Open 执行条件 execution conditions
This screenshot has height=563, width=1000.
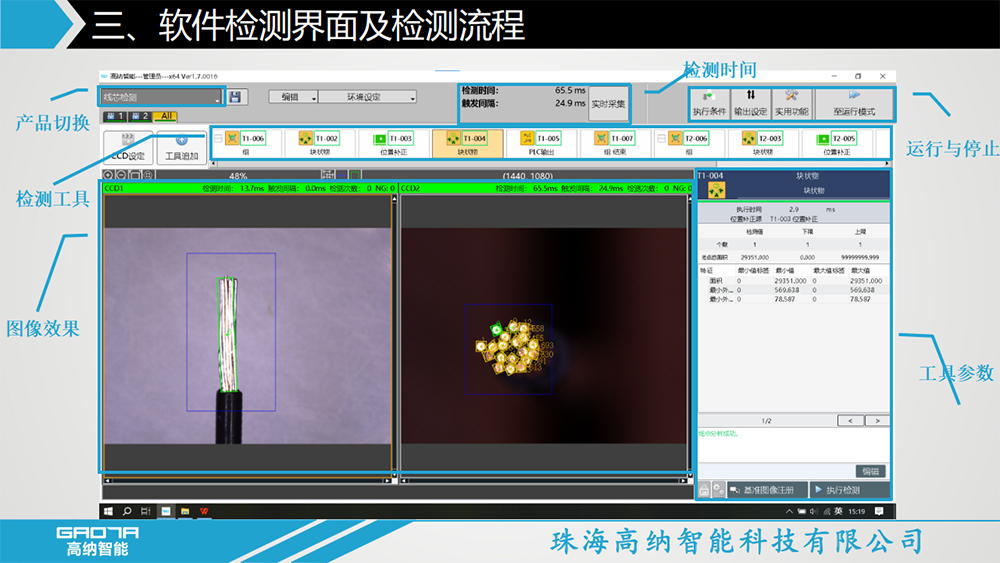709,104
